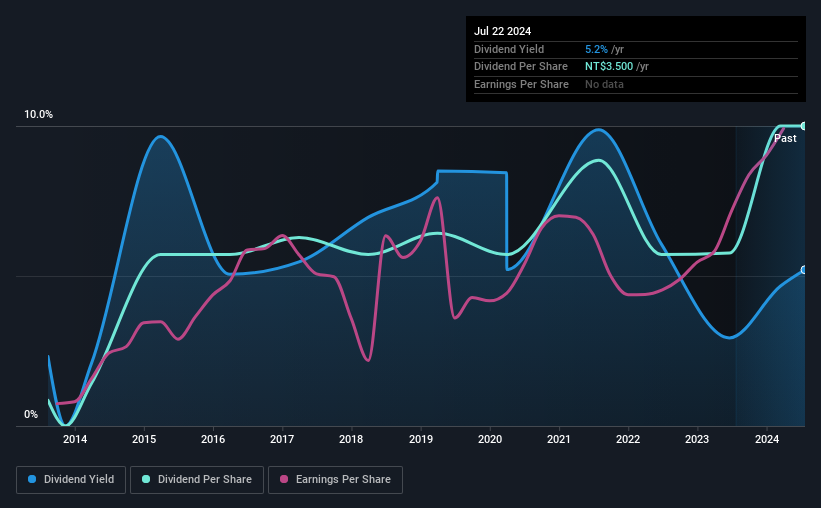Click the 2018 x-axis label
Viewport: 821px width, 508px height.
(x=351, y=439)
